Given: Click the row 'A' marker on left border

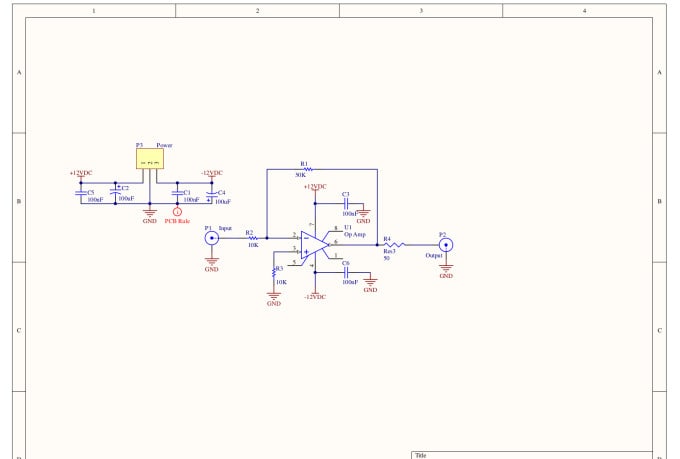Looking at the screenshot, I should click(x=19, y=72).
